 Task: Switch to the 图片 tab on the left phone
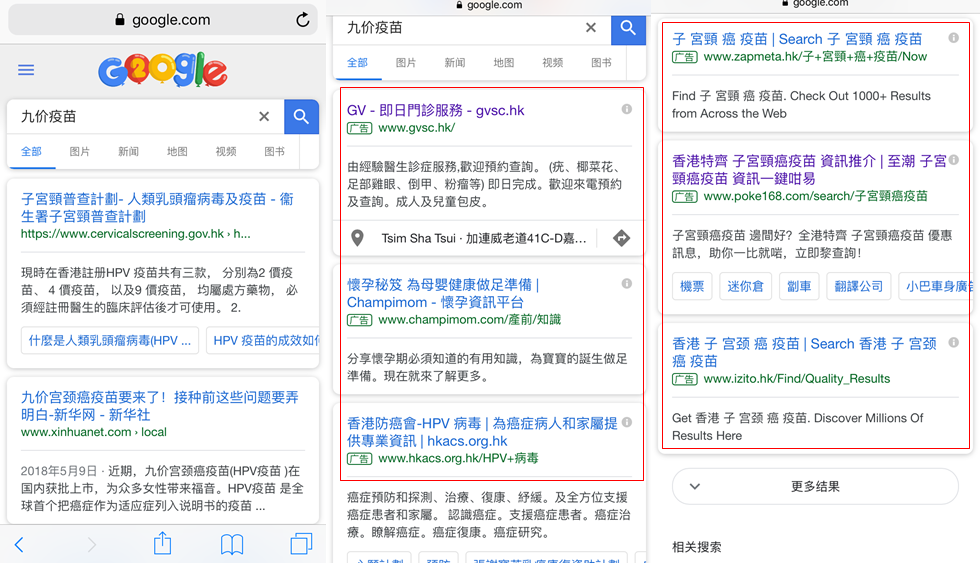coord(79,151)
